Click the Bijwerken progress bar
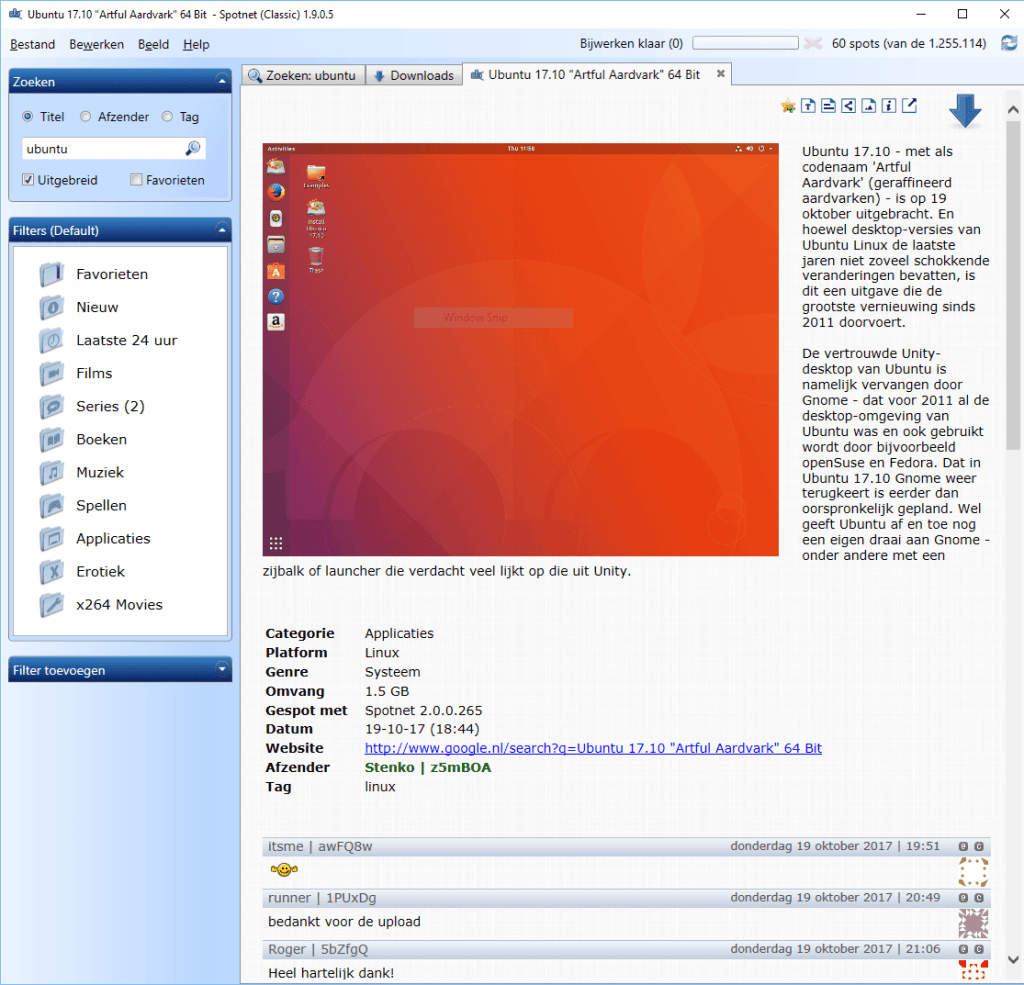 [x=745, y=43]
